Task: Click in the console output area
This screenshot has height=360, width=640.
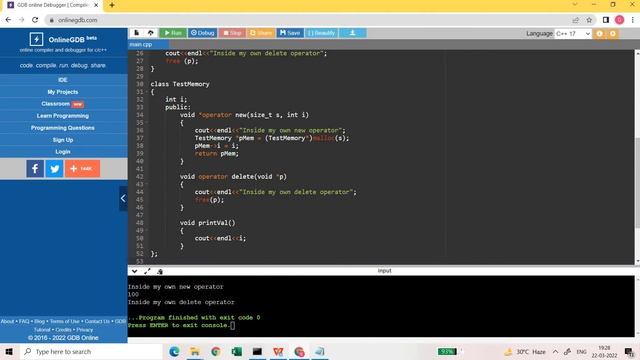Action: tap(381, 306)
